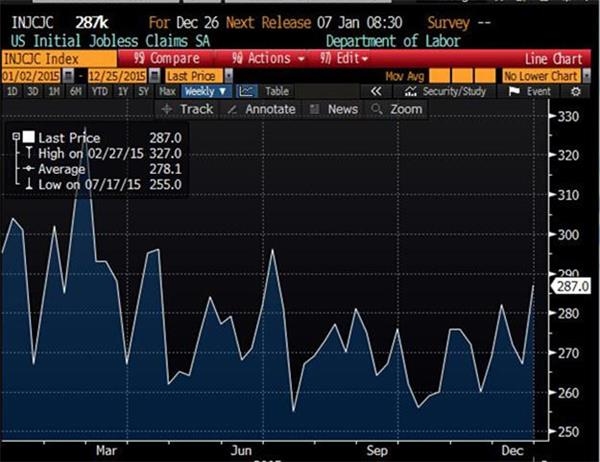The width and height of the screenshot is (600, 462).
Task: Select the Annotate pencil tool
Action: coord(262,109)
